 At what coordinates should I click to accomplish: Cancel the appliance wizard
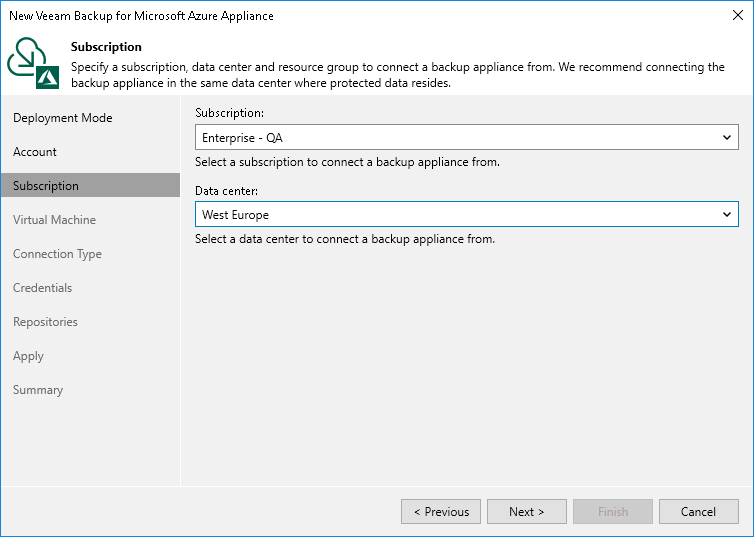pyautogui.click(x=698, y=511)
